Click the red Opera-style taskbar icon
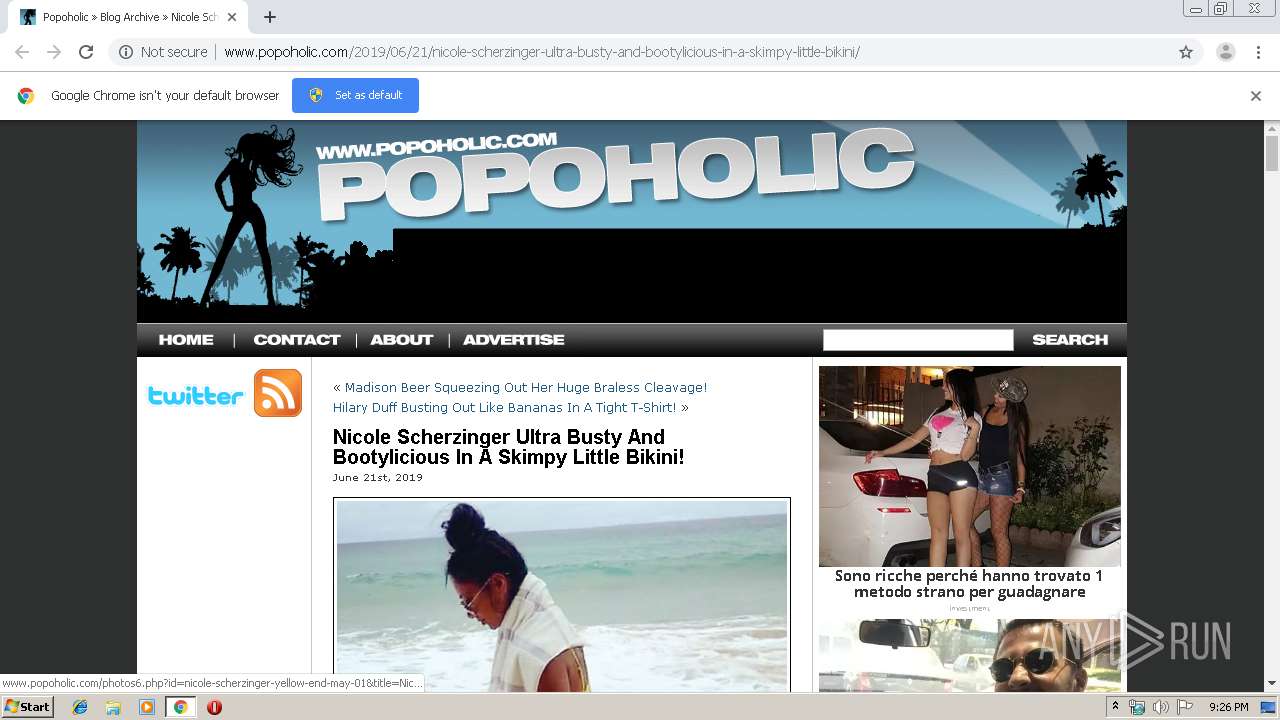The height and width of the screenshot is (720, 1280). tap(214, 707)
